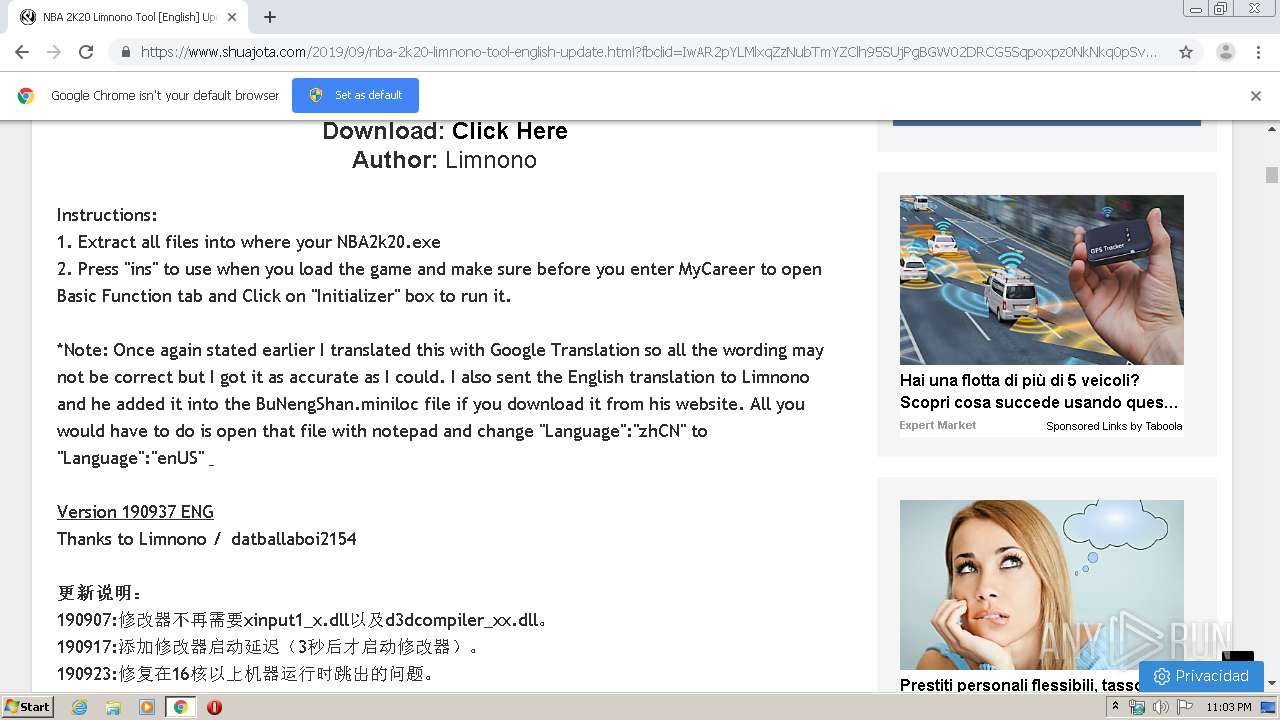Dismiss the default browser notification bar
Viewport: 1280px width, 720px height.
pyautogui.click(x=1256, y=96)
